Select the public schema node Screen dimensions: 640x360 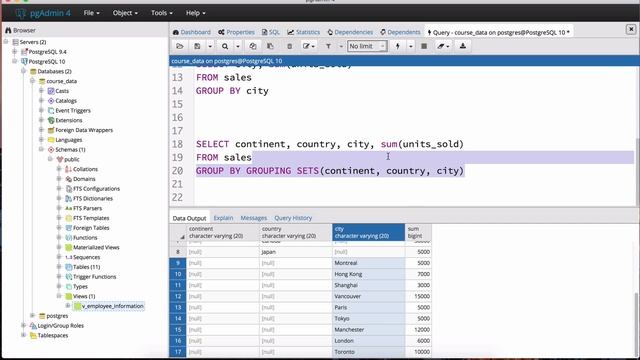coord(71,160)
